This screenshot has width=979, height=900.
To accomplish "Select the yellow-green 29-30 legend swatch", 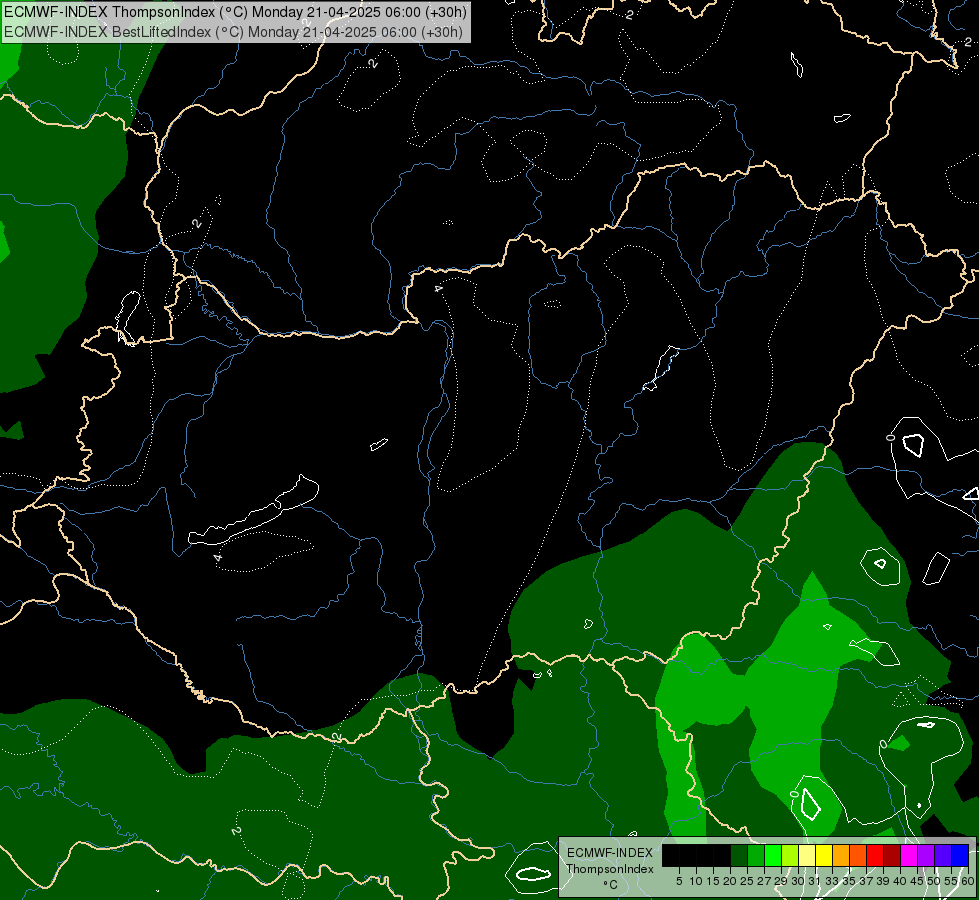I will (790, 855).
